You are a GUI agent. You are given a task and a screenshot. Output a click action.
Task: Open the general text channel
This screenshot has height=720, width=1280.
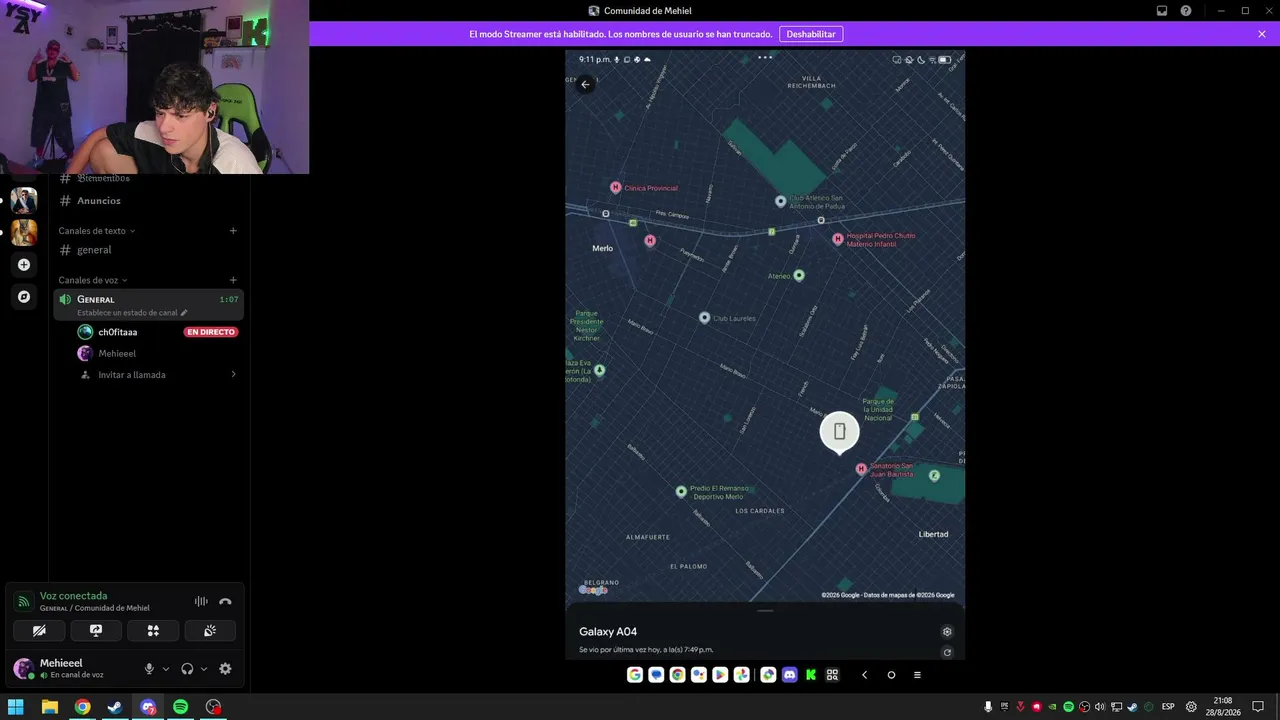click(x=148, y=250)
